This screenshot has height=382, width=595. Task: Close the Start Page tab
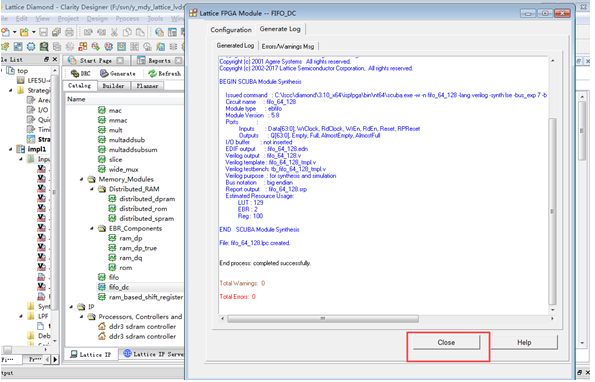tap(120, 61)
